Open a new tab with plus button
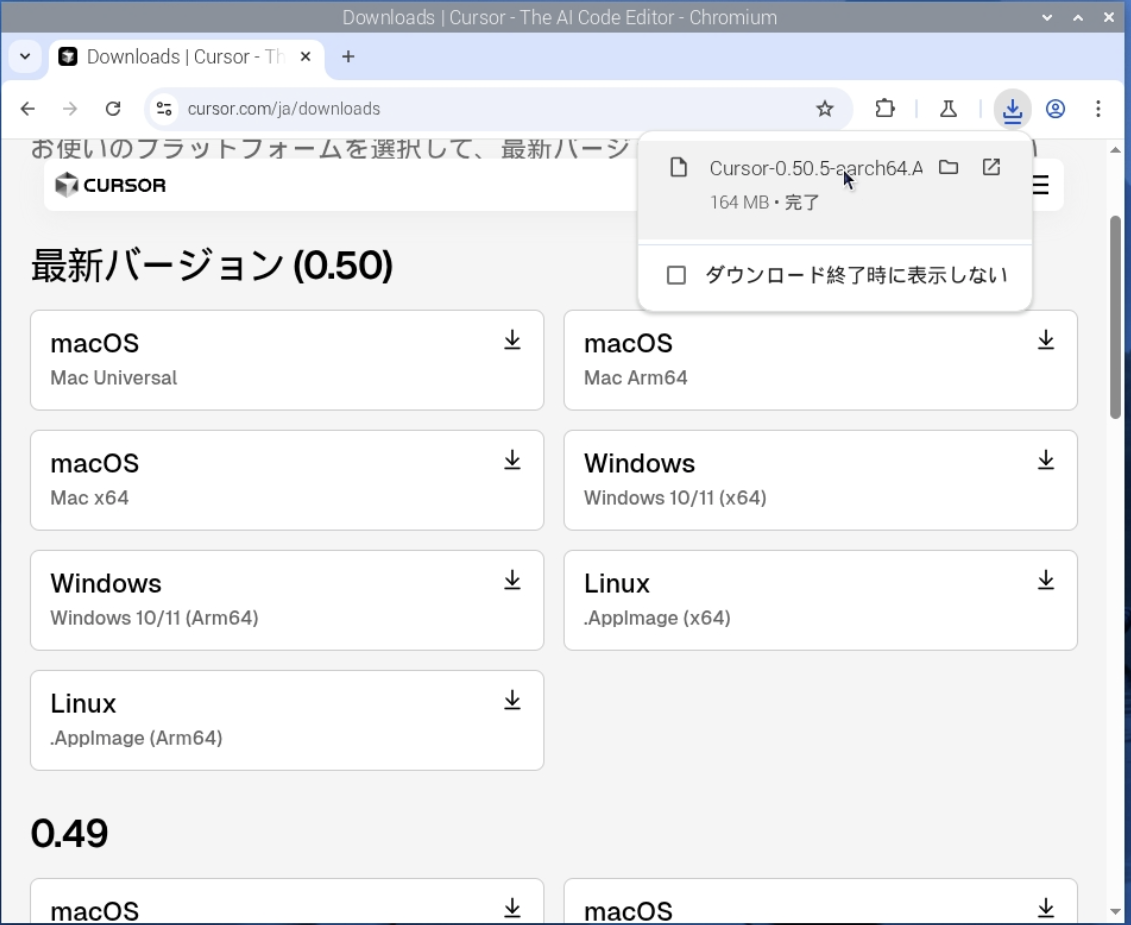This screenshot has width=1131, height=925. point(348,56)
